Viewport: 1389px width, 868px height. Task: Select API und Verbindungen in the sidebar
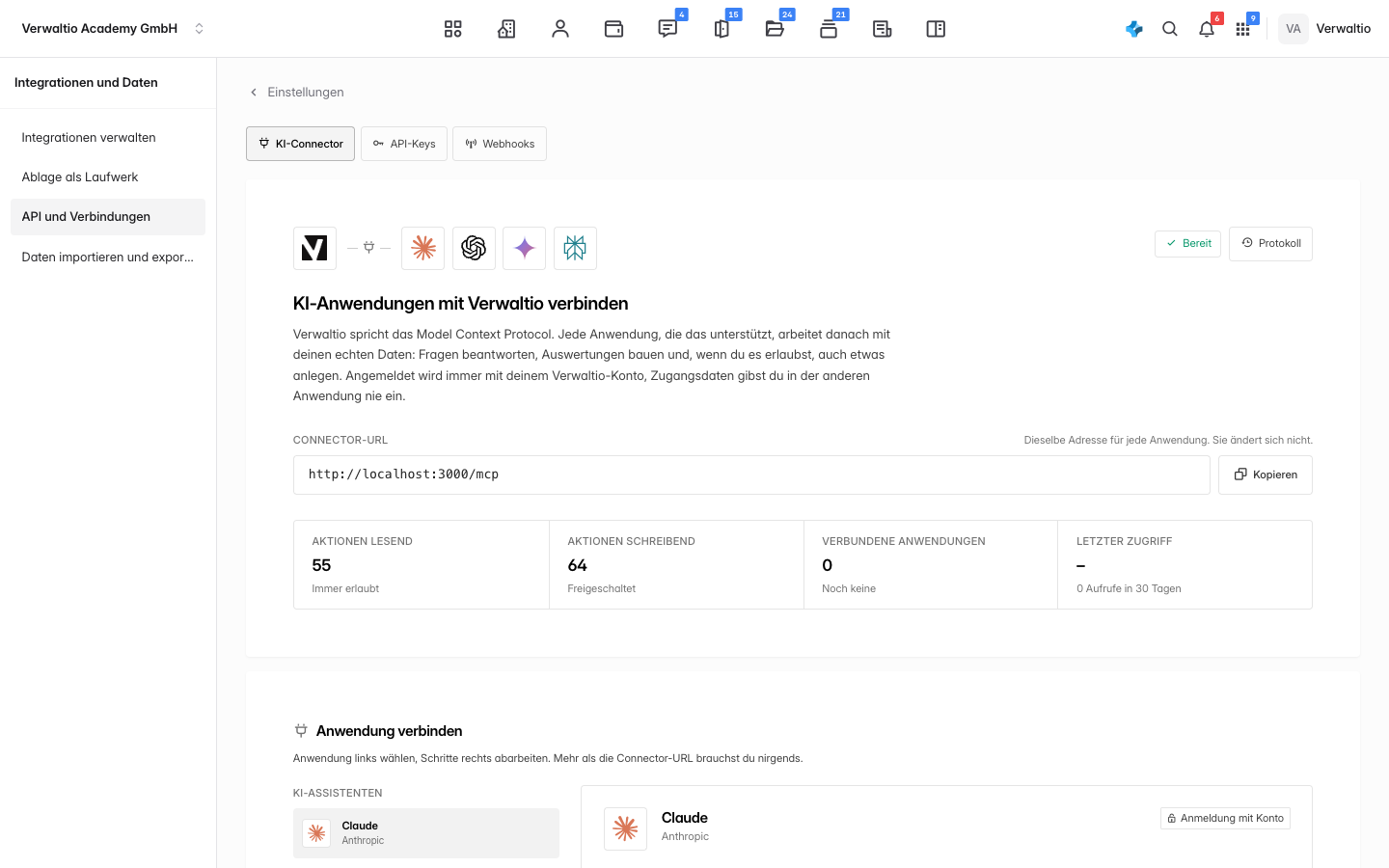(x=108, y=217)
